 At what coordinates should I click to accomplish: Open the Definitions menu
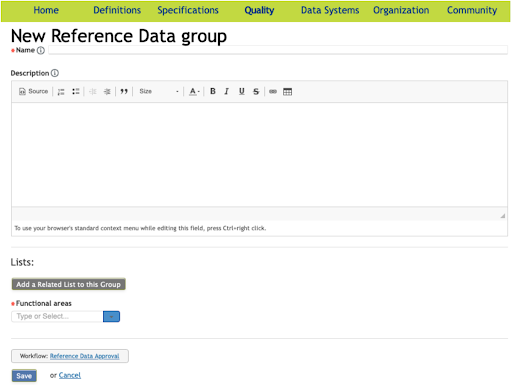(x=117, y=10)
